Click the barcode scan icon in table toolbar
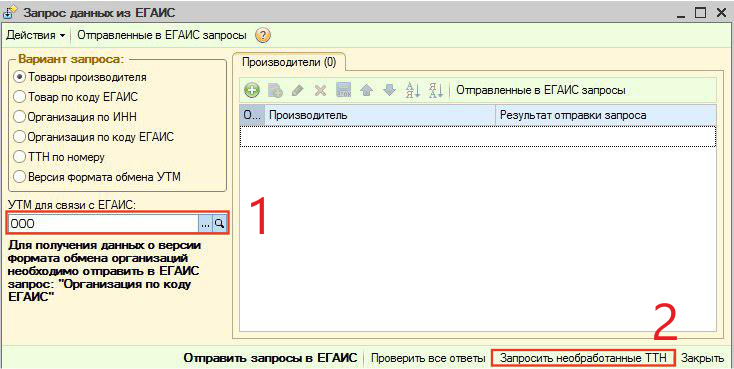Image resolution: width=734 pixels, height=369 pixels. [344, 90]
